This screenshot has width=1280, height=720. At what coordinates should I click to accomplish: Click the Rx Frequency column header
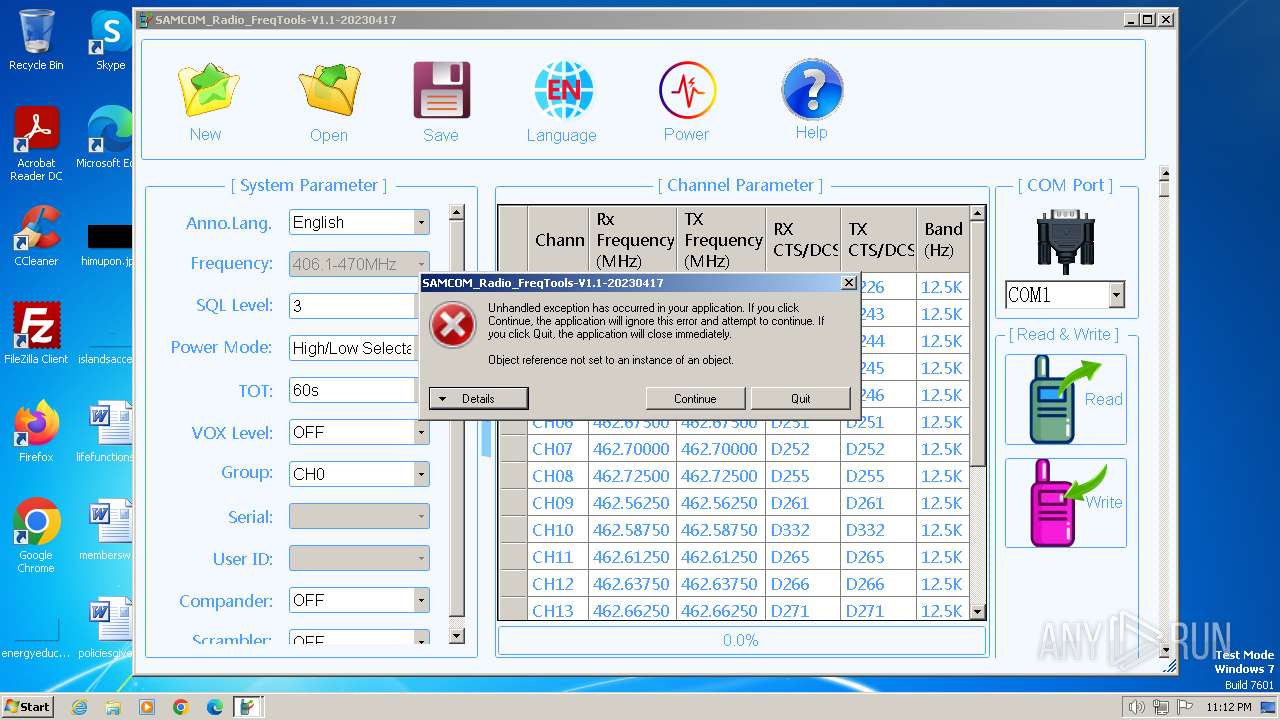point(632,240)
